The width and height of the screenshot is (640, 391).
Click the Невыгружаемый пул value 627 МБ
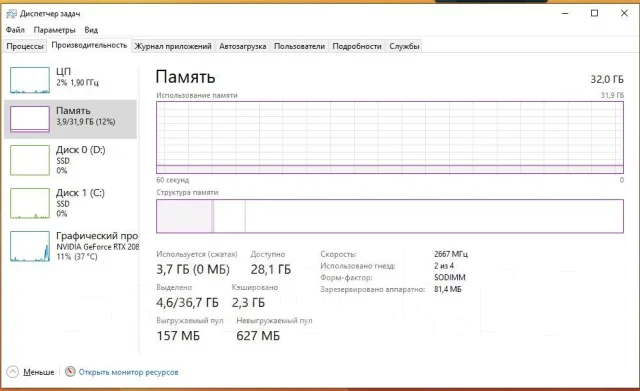click(258, 336)
